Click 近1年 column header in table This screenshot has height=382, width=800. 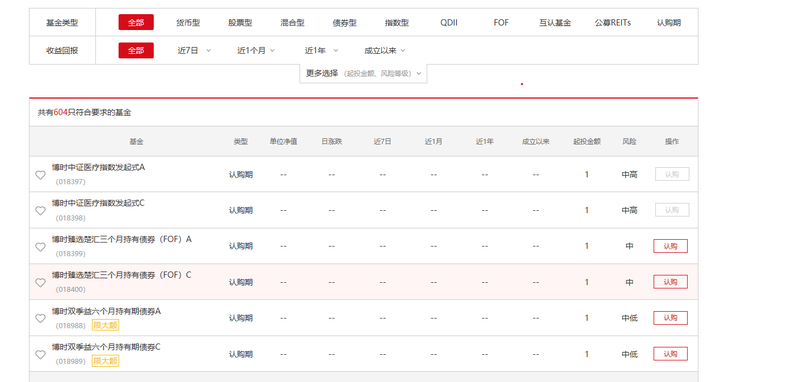click(x=485, y=142)
